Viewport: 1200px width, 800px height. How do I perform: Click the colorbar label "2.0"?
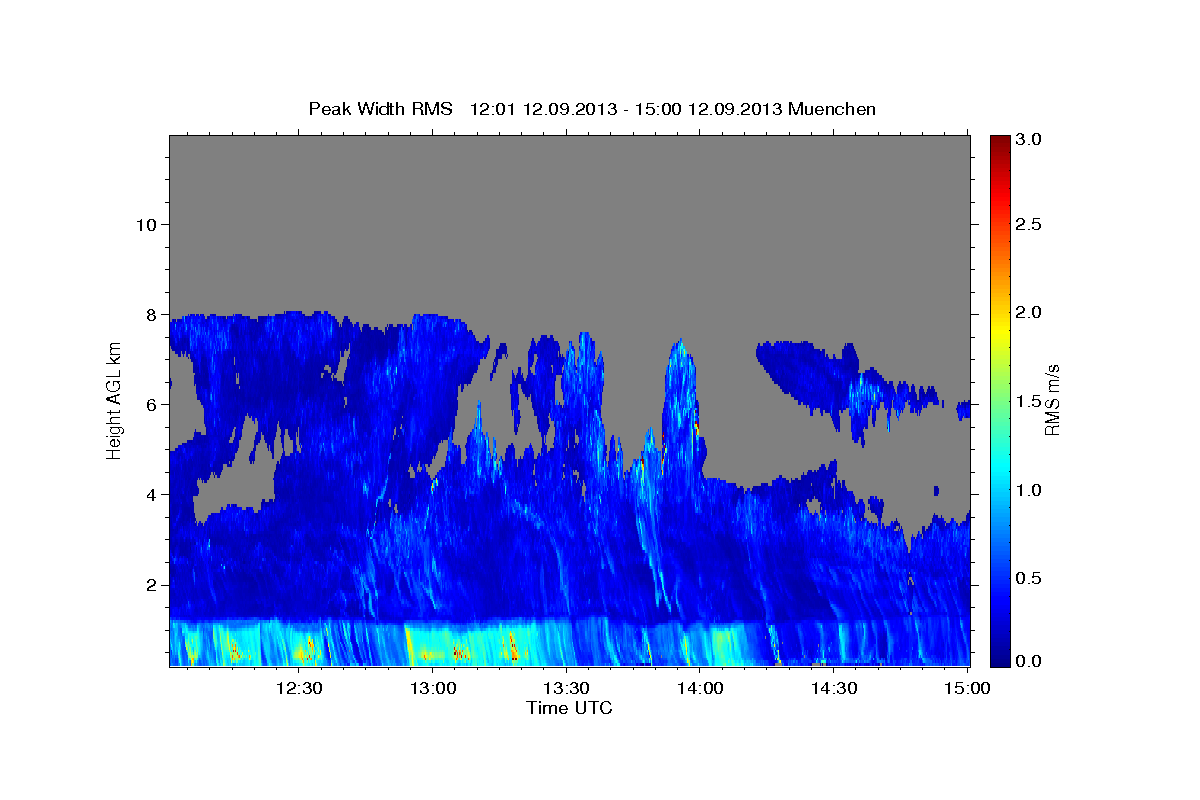tap(1028, 312)
